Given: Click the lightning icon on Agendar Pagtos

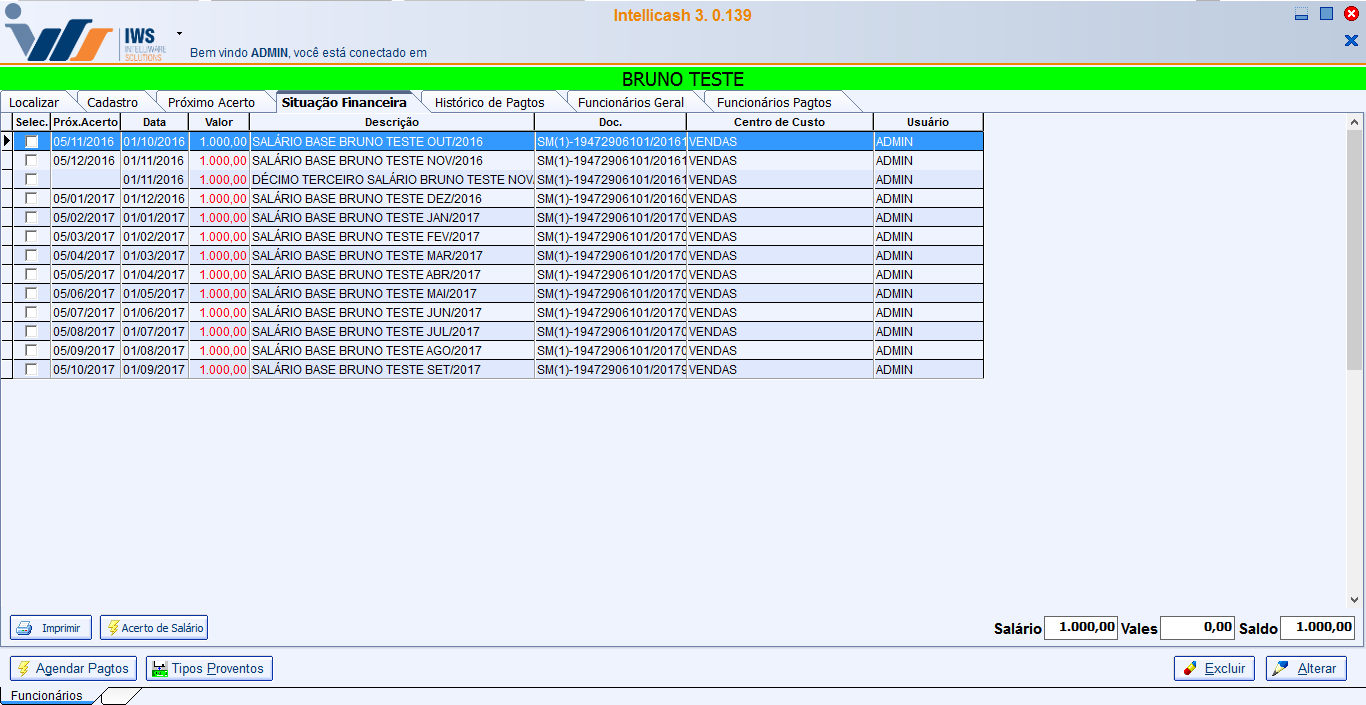Looking at the screenshot, I should pyautogui.click(x=24, y=668).
